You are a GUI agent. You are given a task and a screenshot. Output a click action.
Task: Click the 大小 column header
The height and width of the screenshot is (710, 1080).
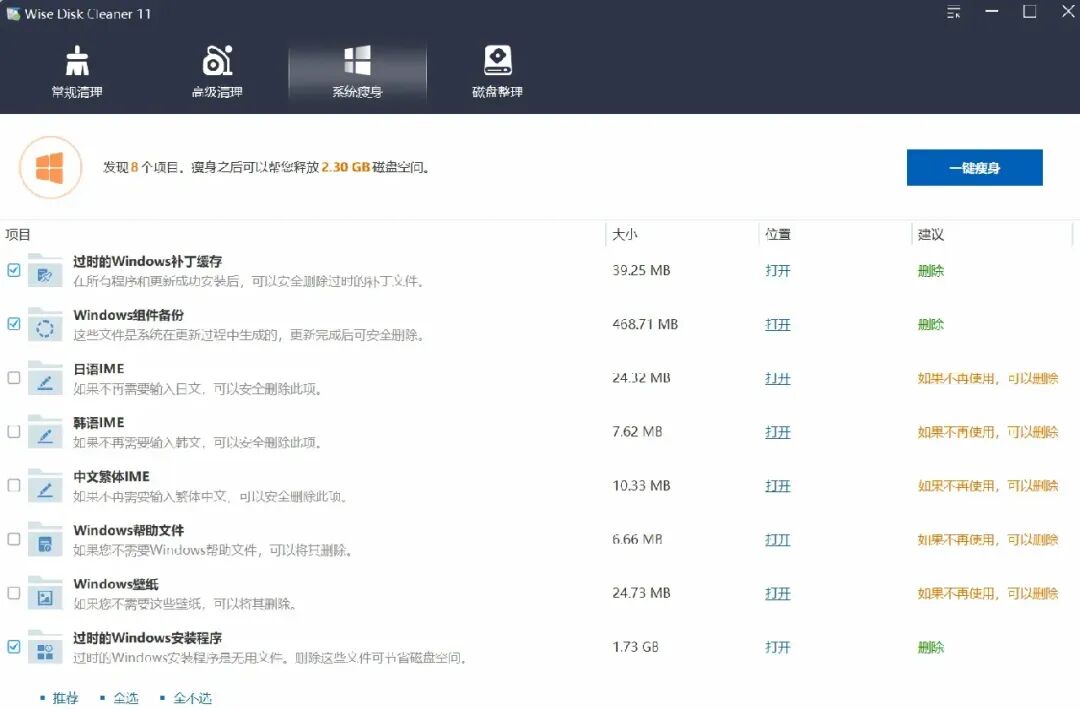coord(625,235)
